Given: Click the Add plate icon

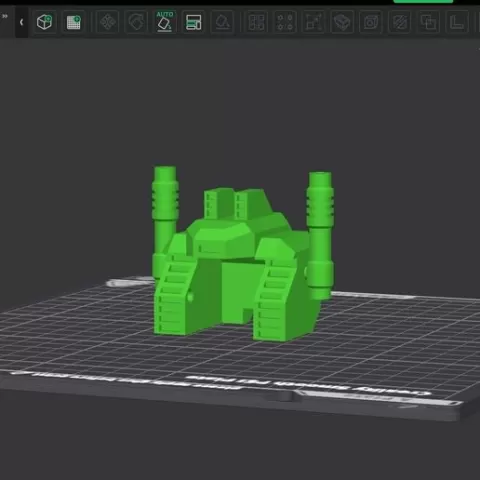Looking at the screenshot, I should point(74,22).
